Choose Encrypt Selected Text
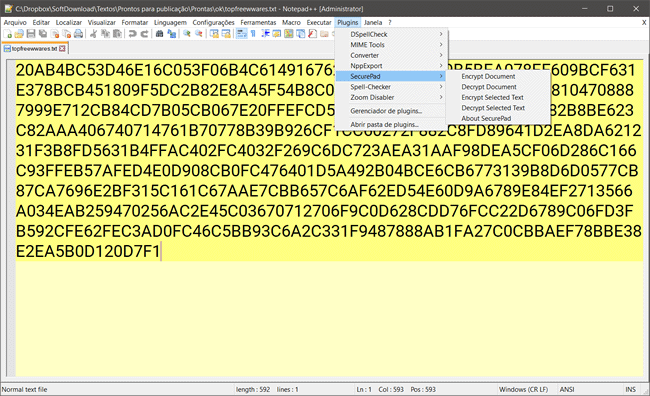The height and width of the screenshot is (396, 650). tap(498, 97)
